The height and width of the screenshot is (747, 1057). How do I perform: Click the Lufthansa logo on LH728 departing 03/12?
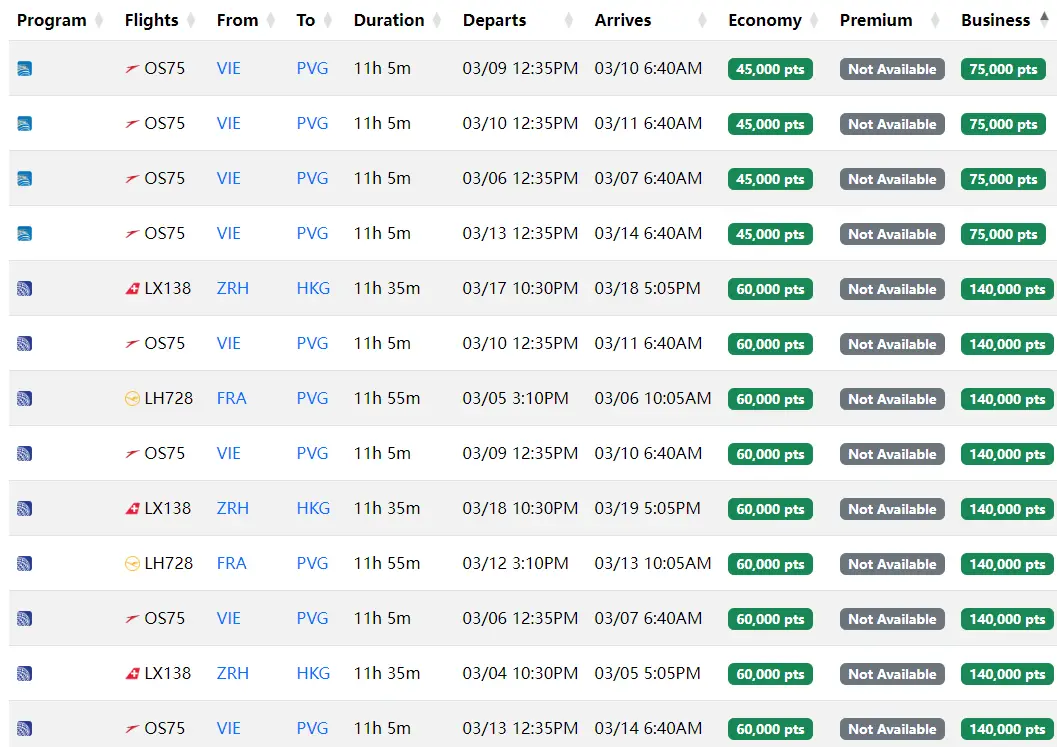point(132,564)
